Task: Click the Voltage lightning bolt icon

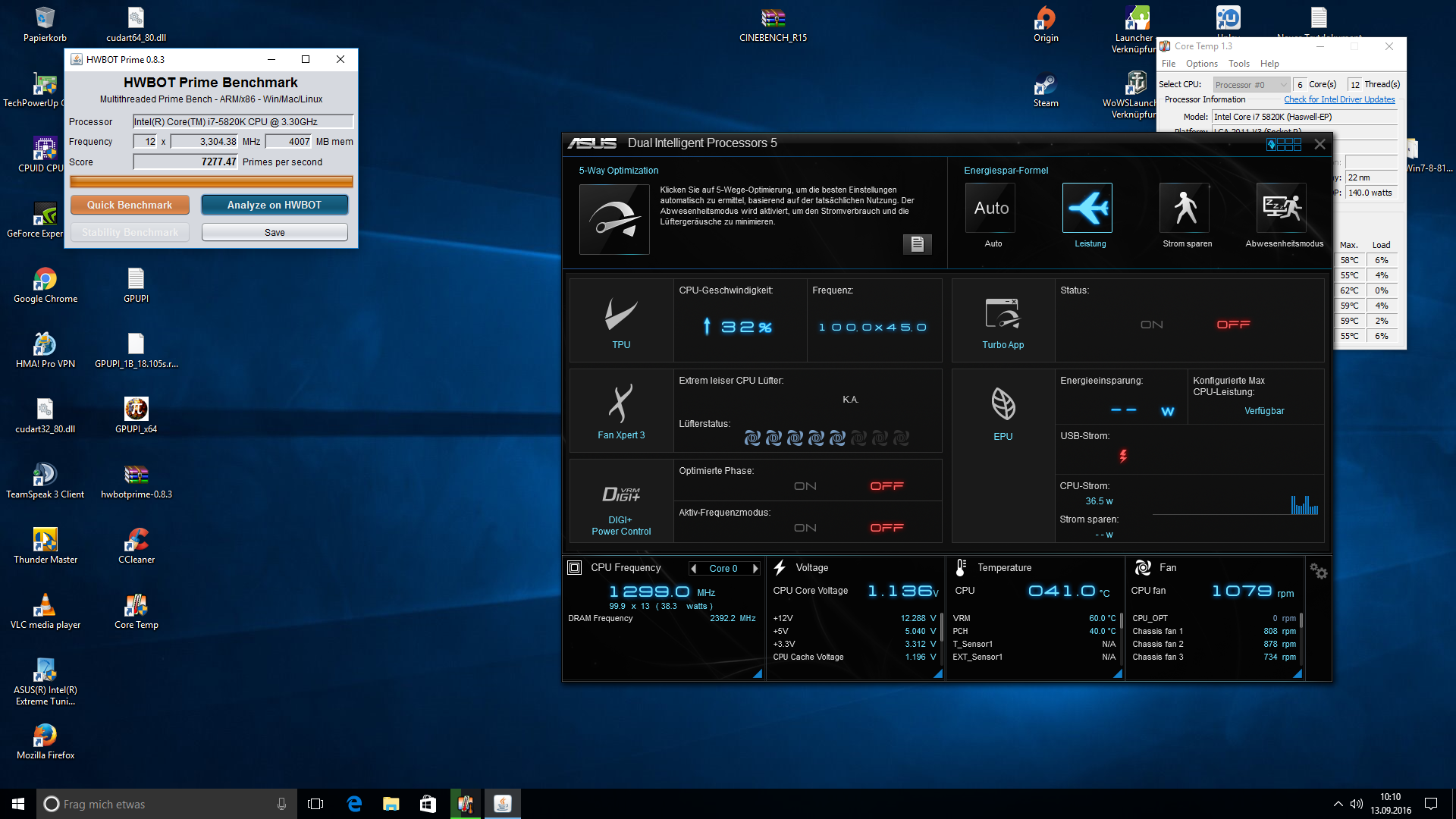Action: click(780, 567)
